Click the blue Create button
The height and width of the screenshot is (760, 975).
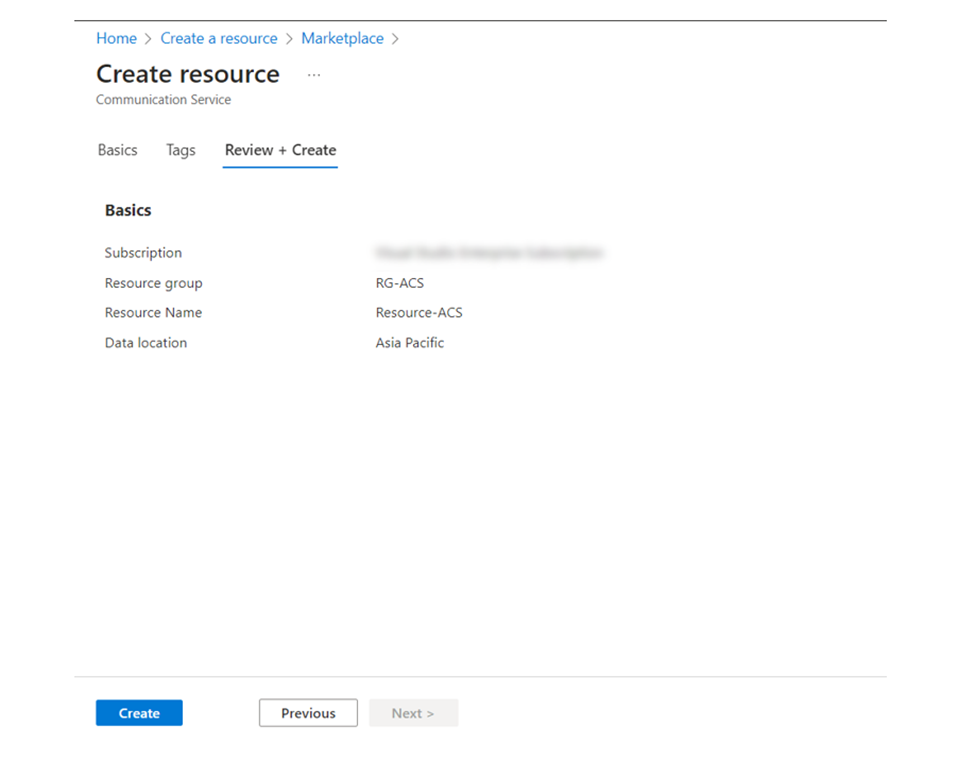(x=139, y=713)
